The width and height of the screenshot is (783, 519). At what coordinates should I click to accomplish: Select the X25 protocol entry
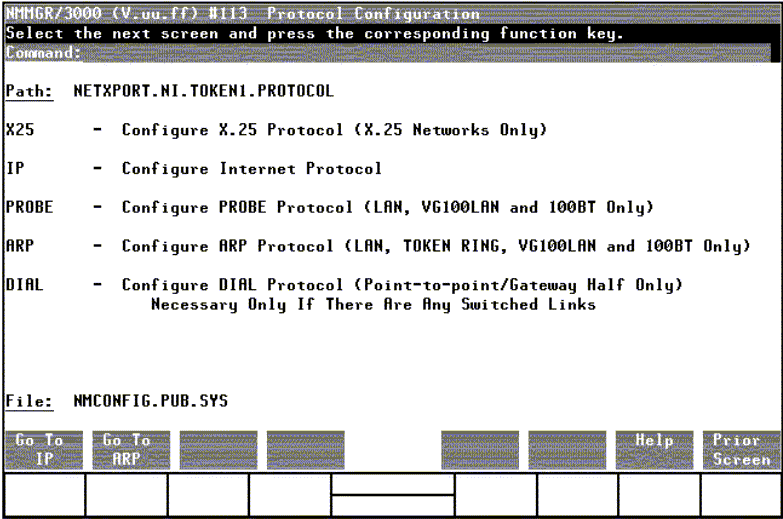pos(20,129)
